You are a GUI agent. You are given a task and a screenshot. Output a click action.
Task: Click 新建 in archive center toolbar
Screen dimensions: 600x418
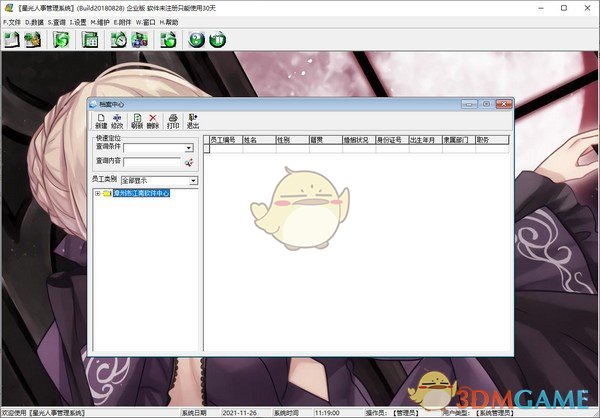point(101,121)
